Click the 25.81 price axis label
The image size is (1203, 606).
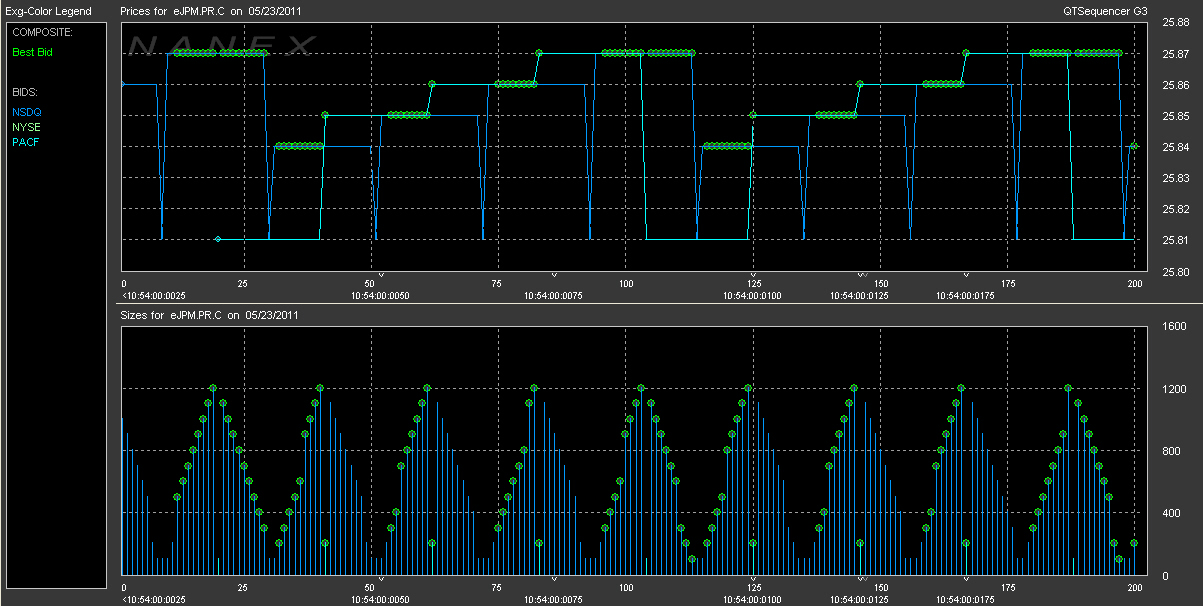pyautogui.click(x=1174, y=240)
